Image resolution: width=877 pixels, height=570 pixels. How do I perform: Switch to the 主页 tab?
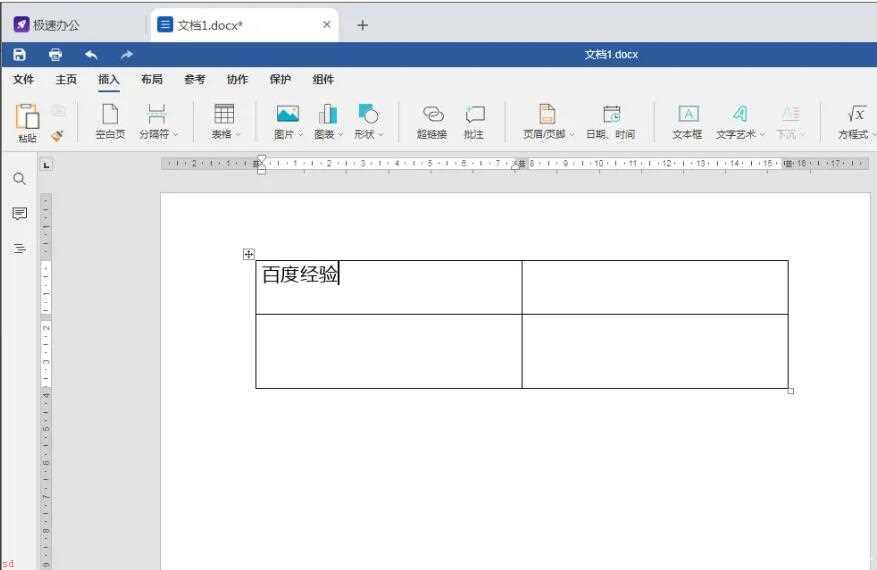click(66, 79)
